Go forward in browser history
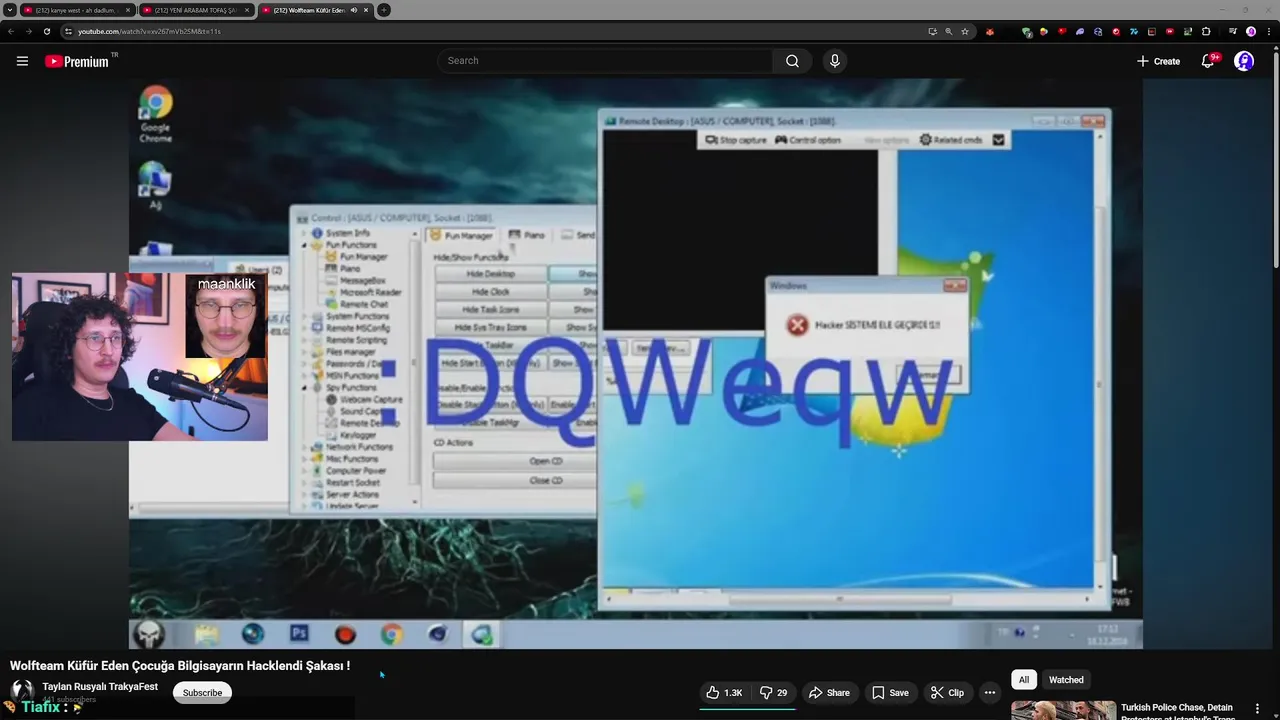 [28, 31]
